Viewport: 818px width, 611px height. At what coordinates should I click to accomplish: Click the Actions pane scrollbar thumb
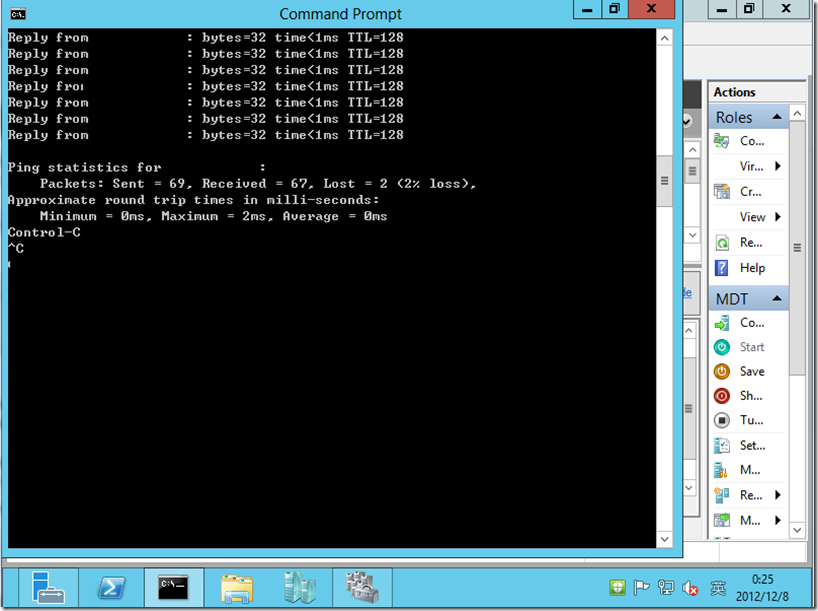797,248
